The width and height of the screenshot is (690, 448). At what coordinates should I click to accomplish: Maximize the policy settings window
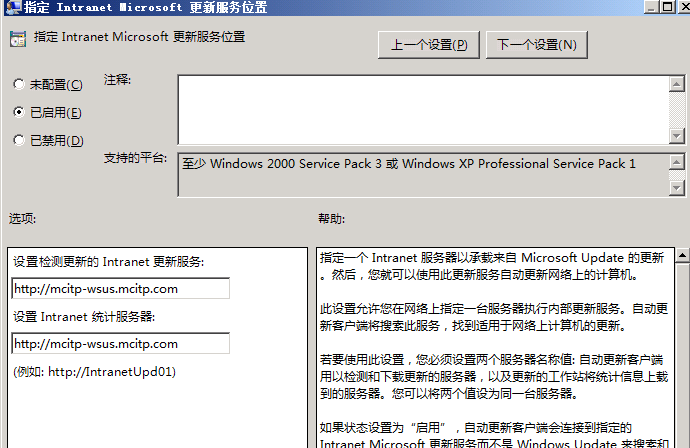[668, 6]
